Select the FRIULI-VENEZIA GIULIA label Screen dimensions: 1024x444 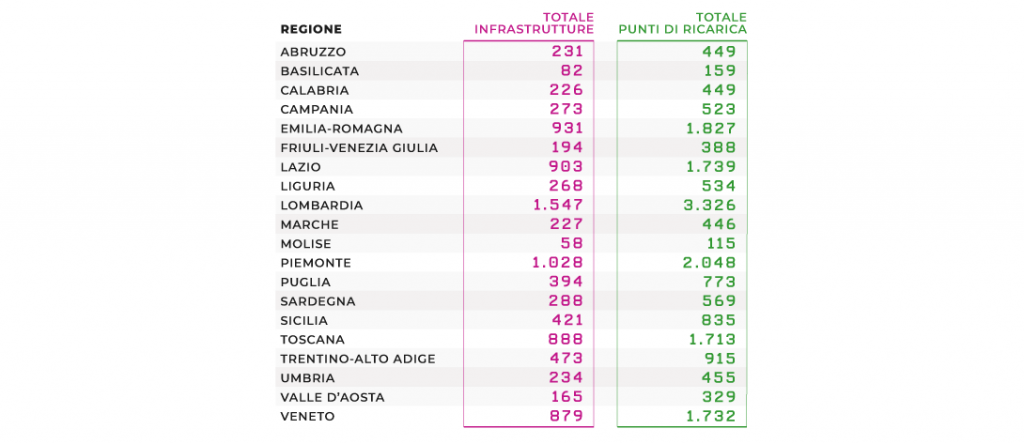359,148
